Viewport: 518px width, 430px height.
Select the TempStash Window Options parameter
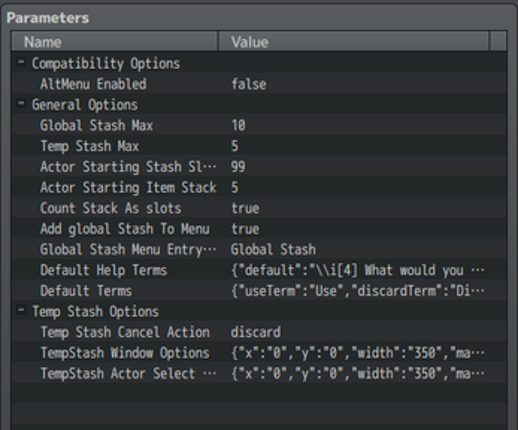[125, 353]
